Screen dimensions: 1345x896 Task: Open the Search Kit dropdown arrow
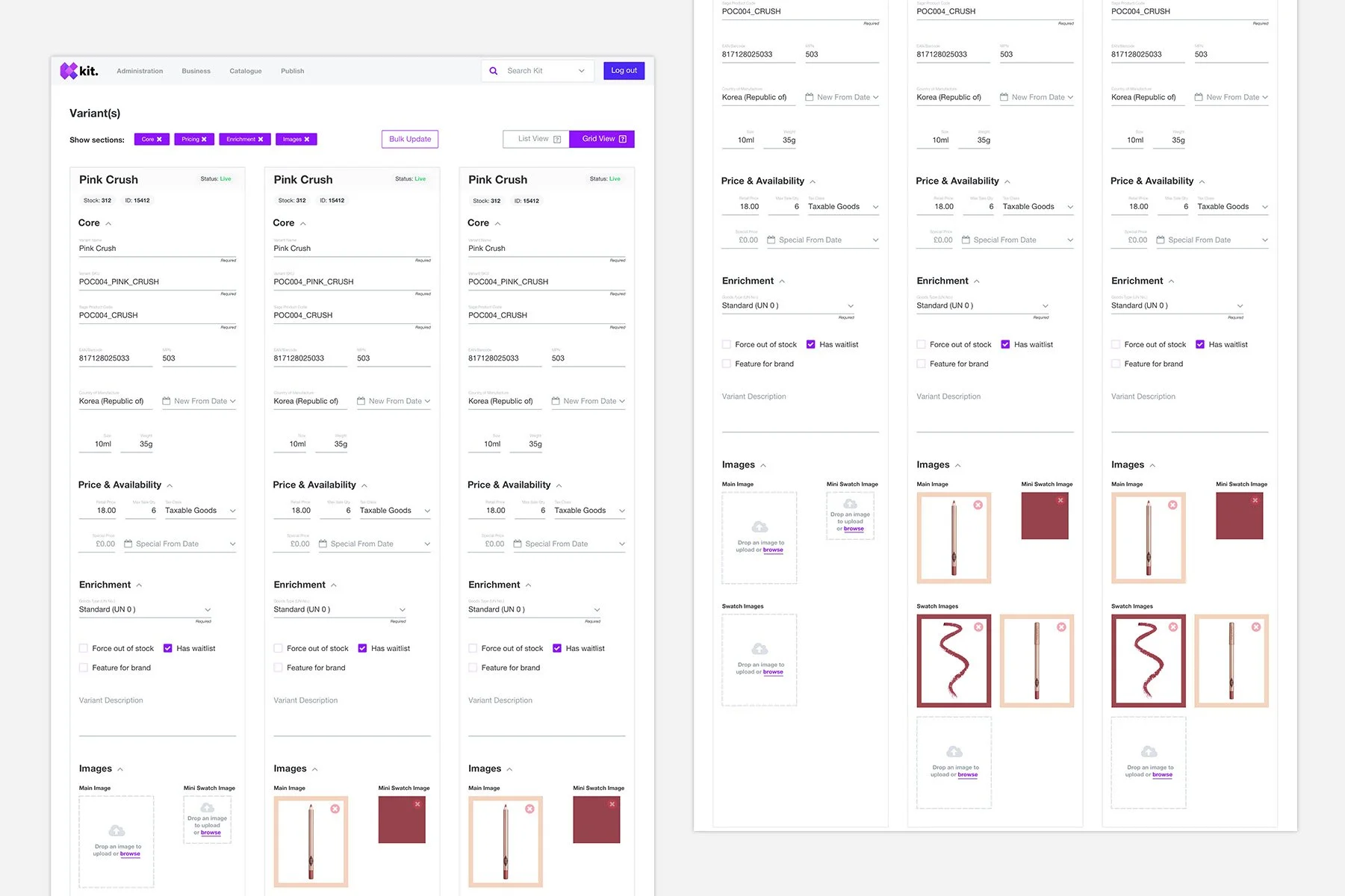pos(582,71)
